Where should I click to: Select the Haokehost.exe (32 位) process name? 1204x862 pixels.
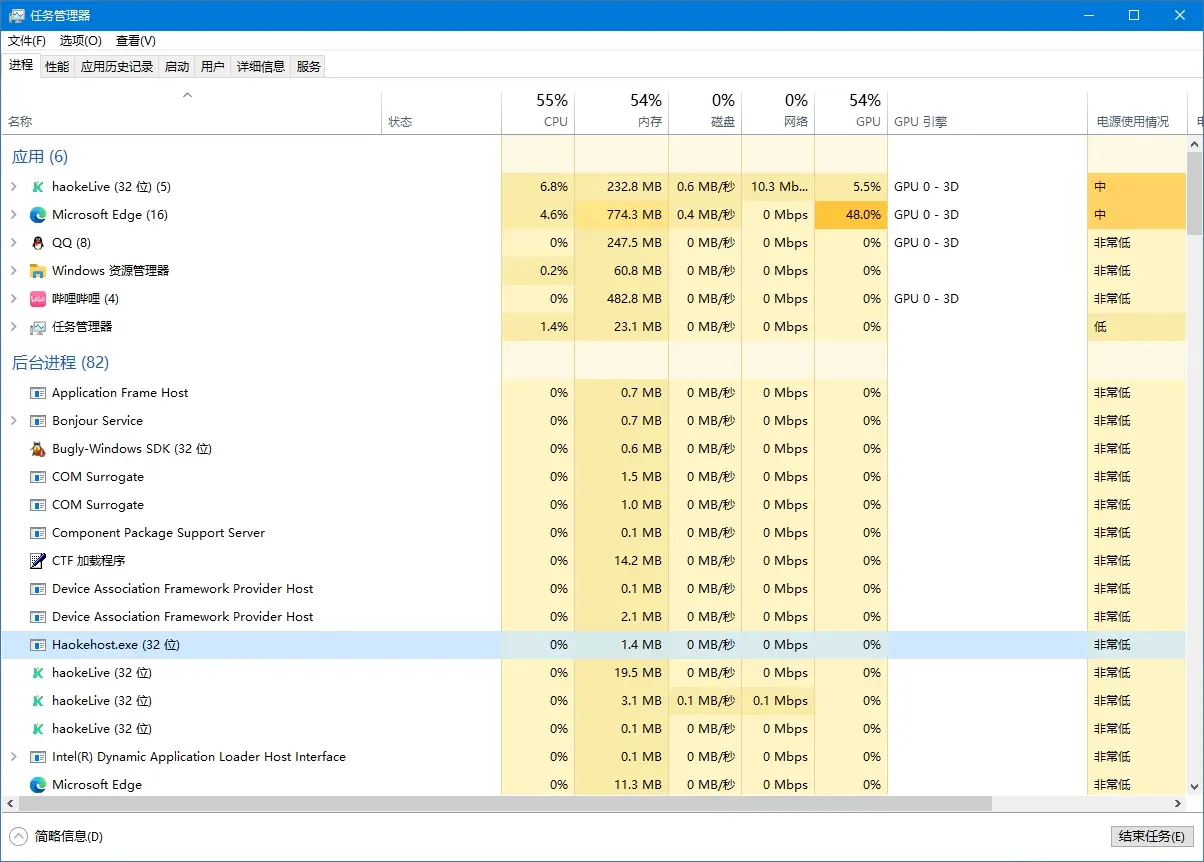(x=116, y=645)
